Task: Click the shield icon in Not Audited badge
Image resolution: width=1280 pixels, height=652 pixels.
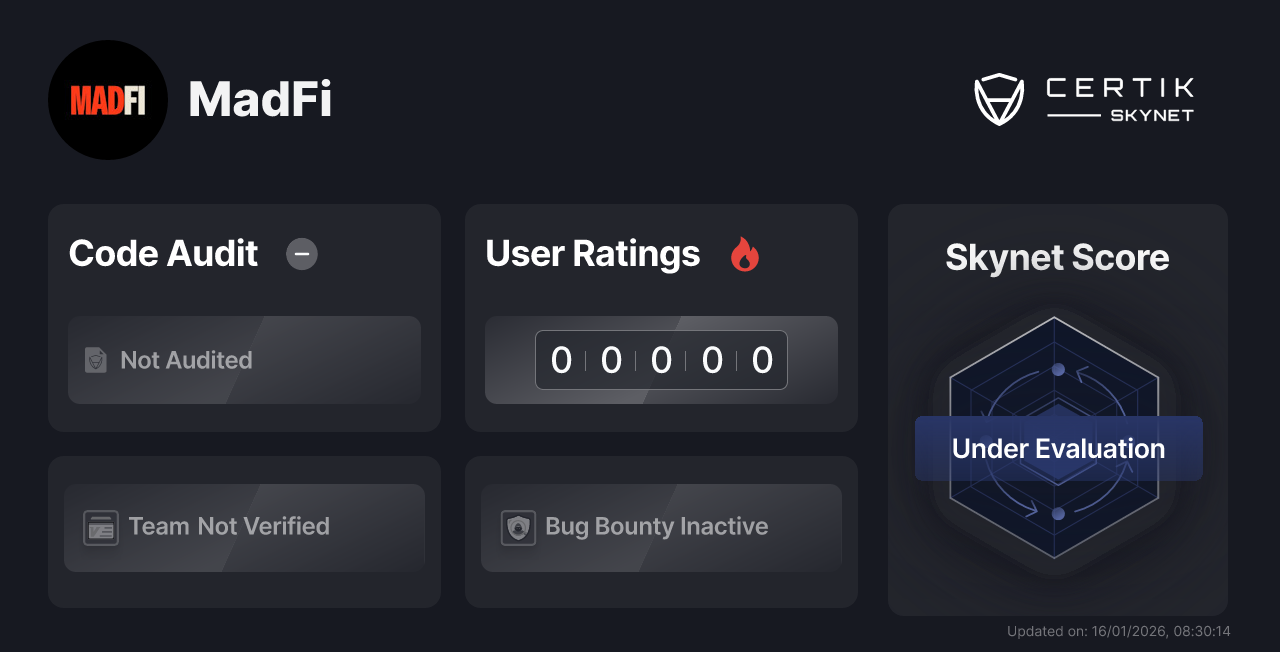Action: coord(96,360)
